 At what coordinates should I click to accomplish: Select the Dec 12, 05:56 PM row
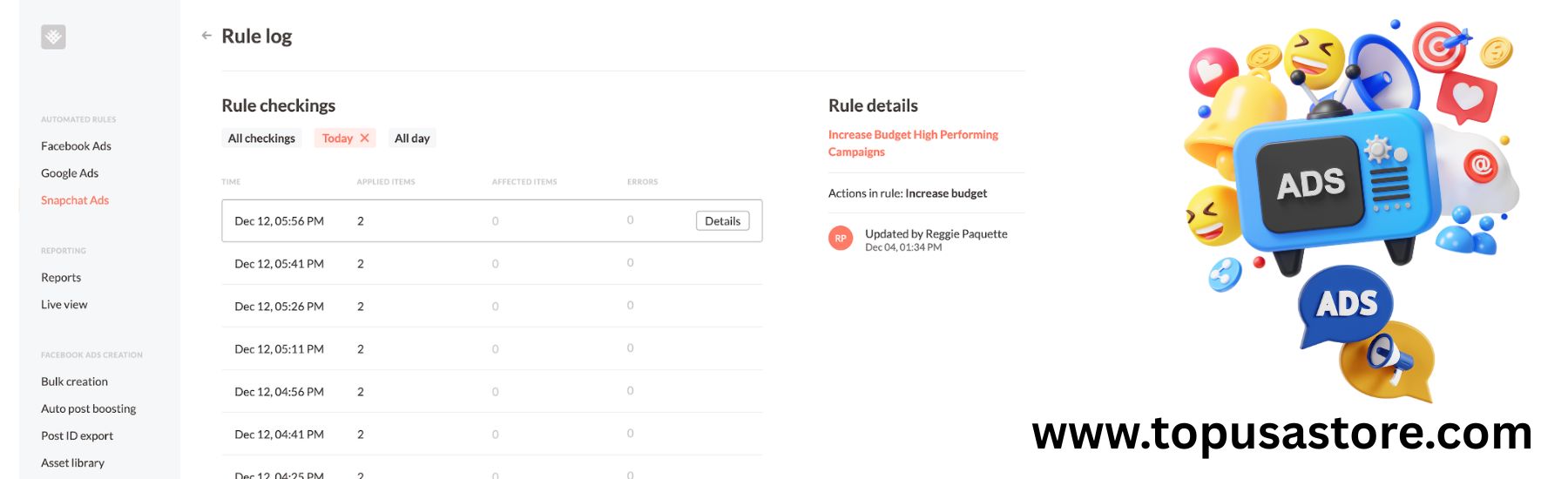(x=492, y=221)
